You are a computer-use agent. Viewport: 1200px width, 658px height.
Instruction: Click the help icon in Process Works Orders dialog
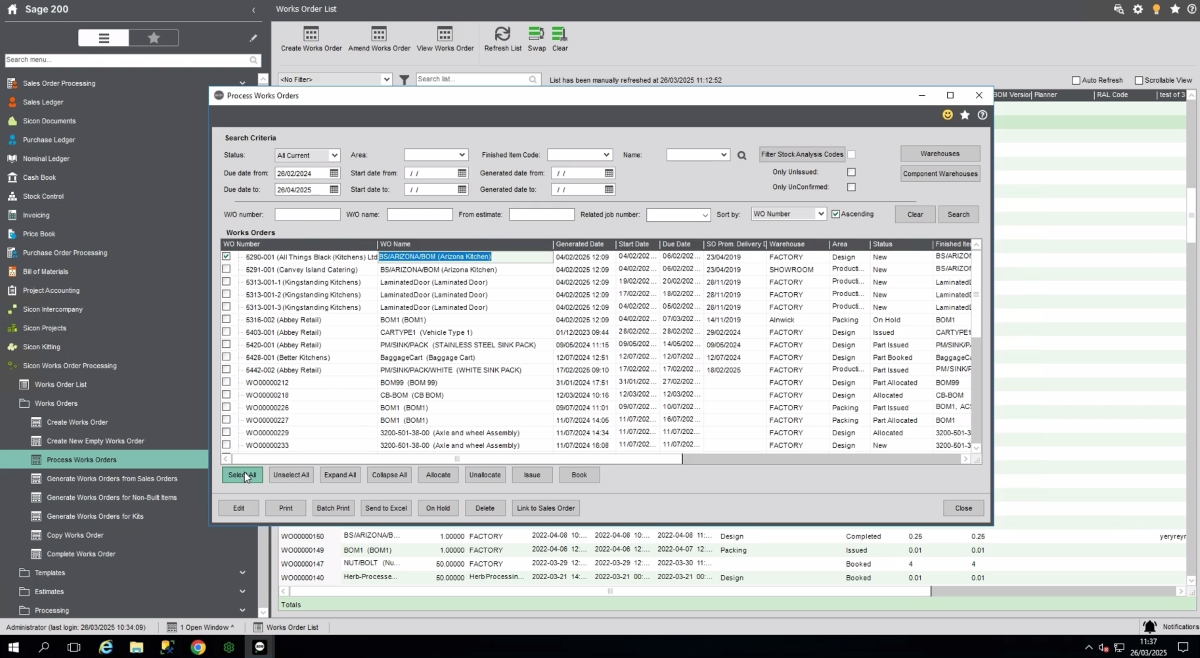pyautogui.click(x=982, y=115)
